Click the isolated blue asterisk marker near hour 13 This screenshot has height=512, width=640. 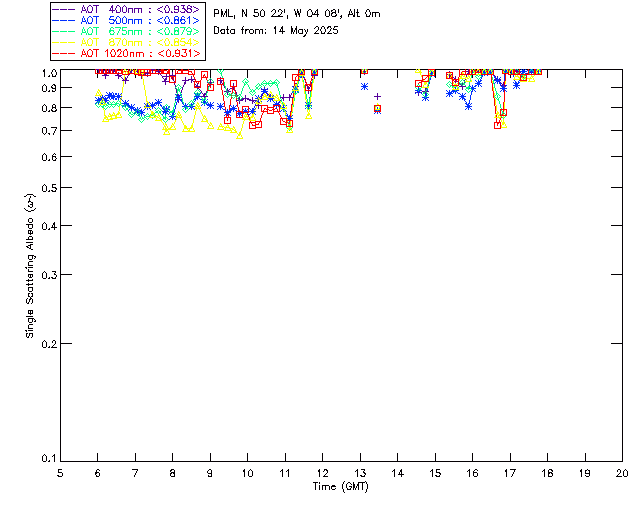[x=364, y=87]
